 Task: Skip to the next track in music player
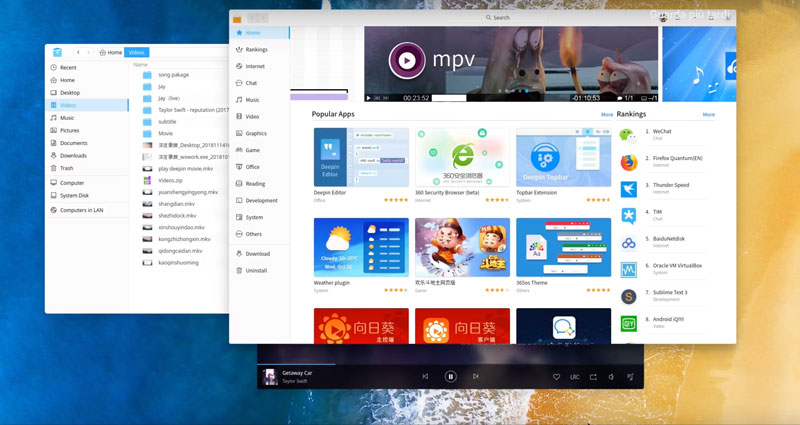476,377
